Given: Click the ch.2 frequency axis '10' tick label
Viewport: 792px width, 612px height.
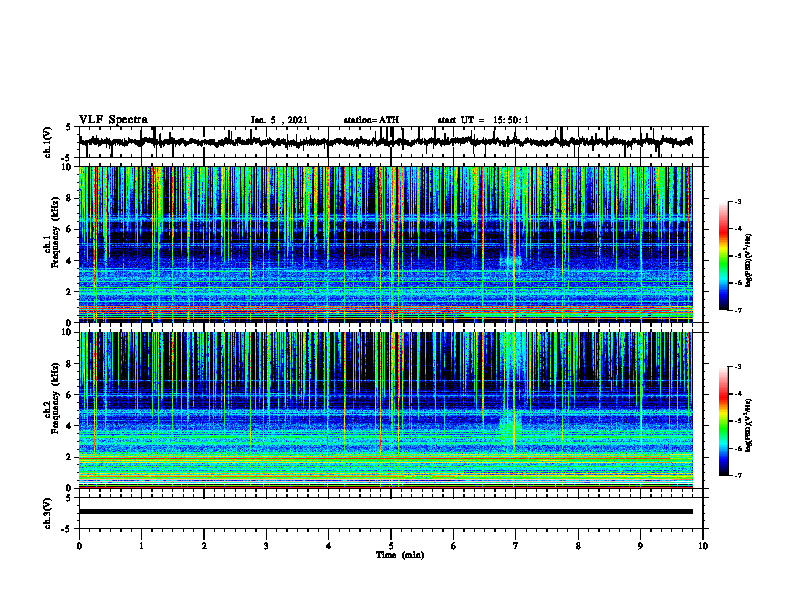Looking at the screenshot, I should pyautogui.click(x=69, y=333).
